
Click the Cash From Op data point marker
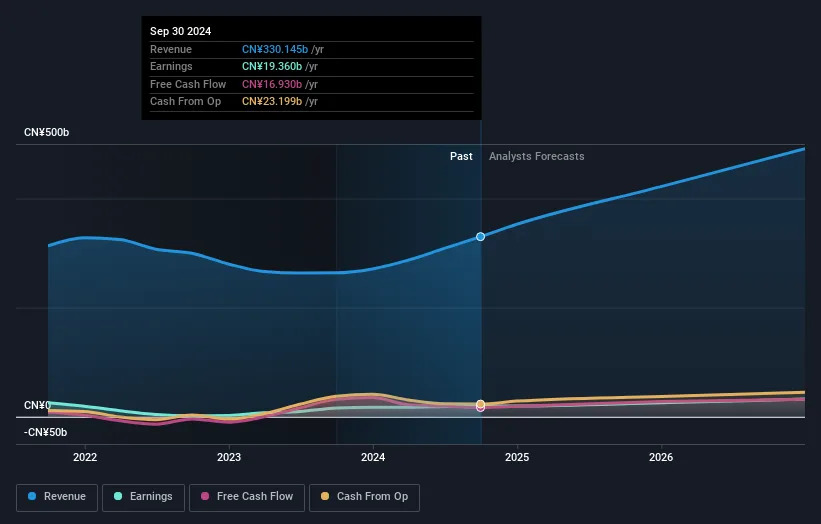(480, 404)
